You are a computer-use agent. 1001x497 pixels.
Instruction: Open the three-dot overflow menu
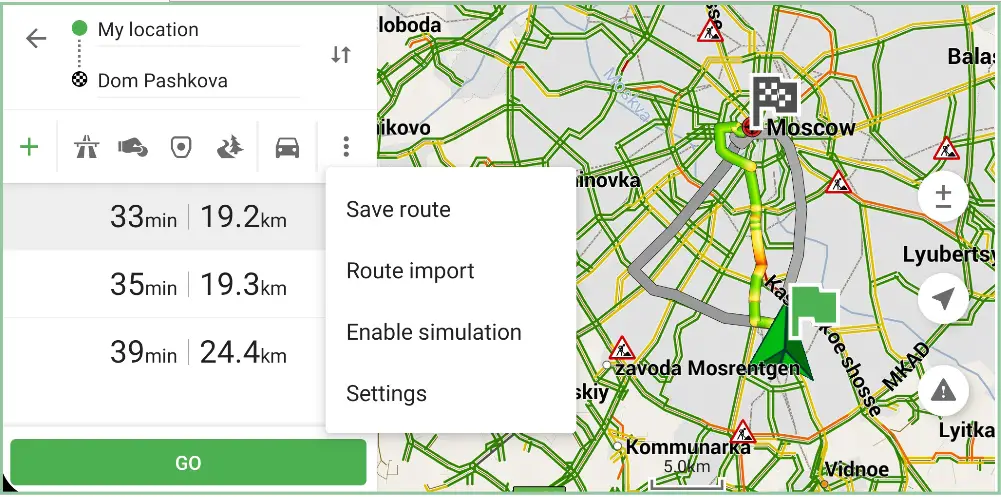pyautogui.click(x=346, y=147)
